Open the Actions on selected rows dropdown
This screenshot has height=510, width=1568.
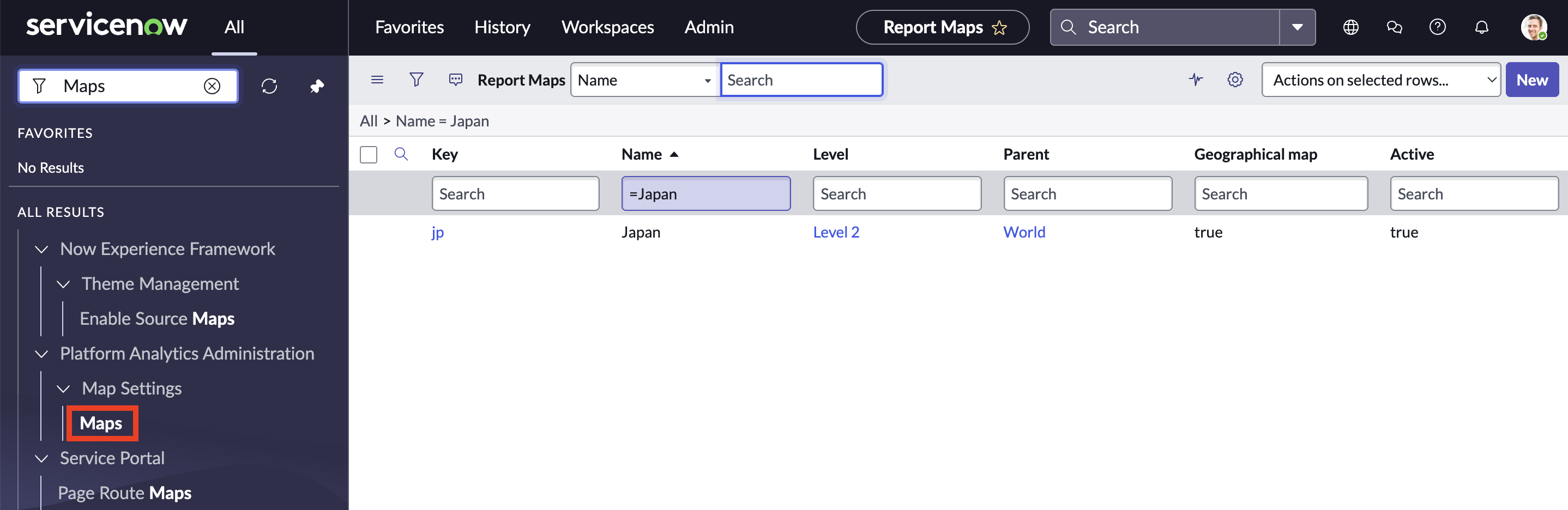[x=1380, y=79]
